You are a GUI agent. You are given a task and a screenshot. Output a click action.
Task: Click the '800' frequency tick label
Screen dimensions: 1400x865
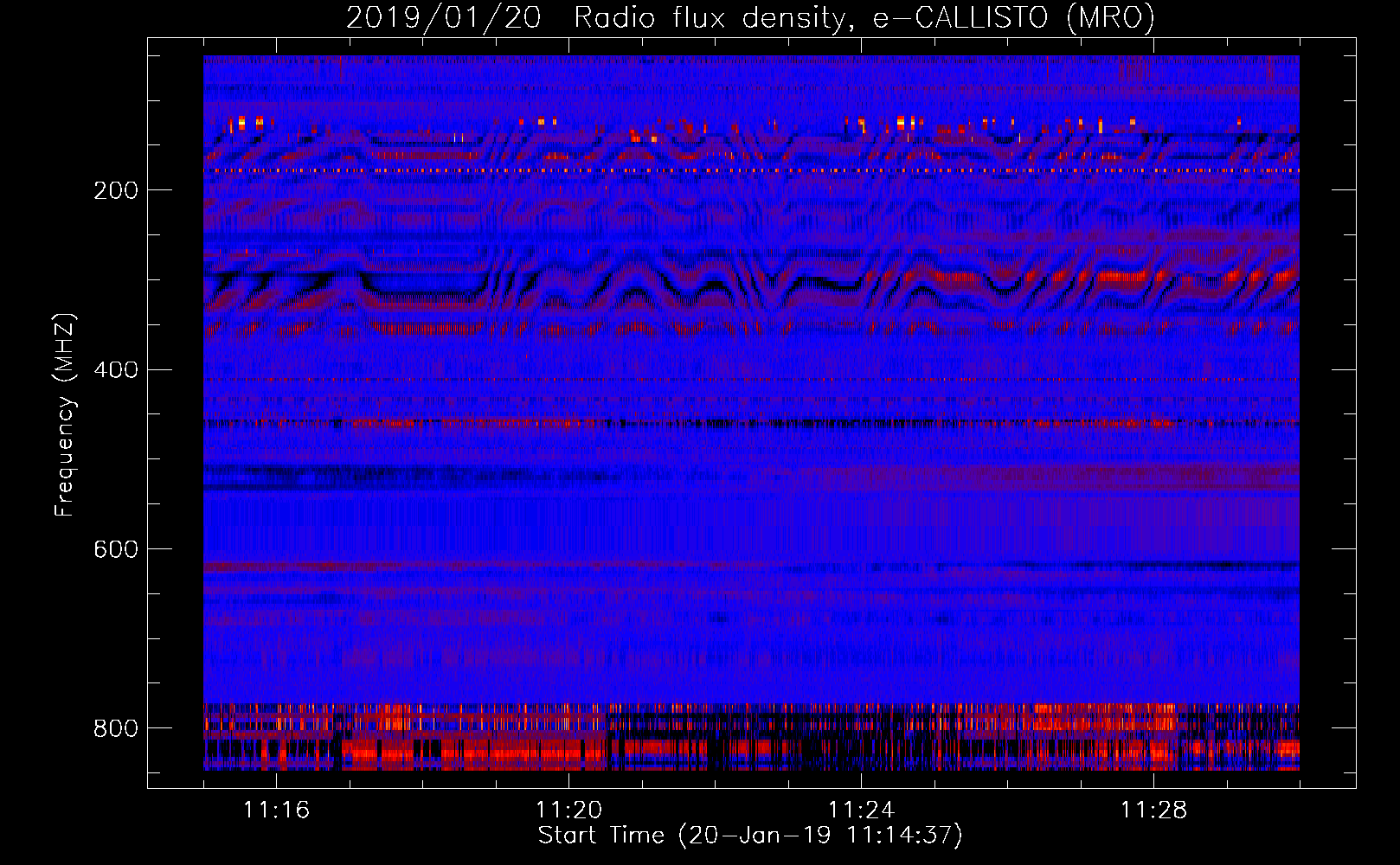[115, 728]
